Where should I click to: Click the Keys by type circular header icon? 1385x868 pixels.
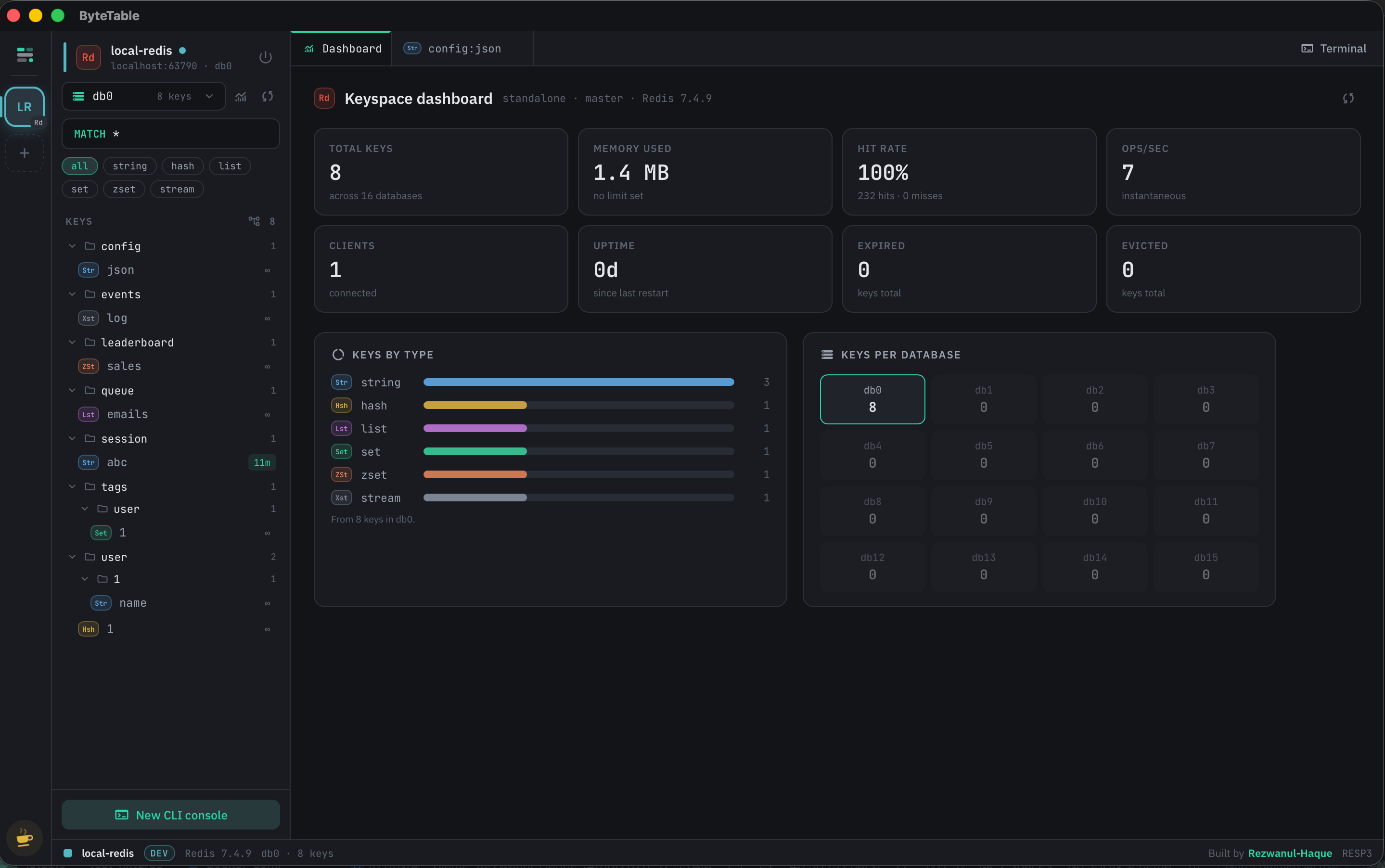338,355
